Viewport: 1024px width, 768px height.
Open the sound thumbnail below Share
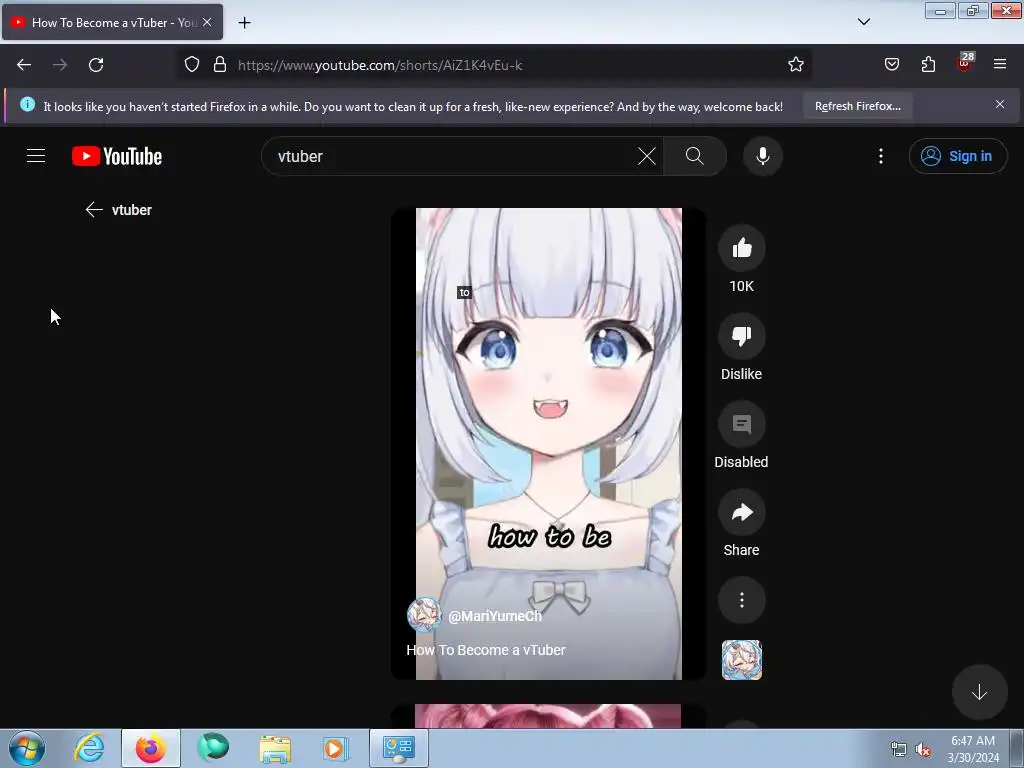pyautogui.click(x=741, y=660)
